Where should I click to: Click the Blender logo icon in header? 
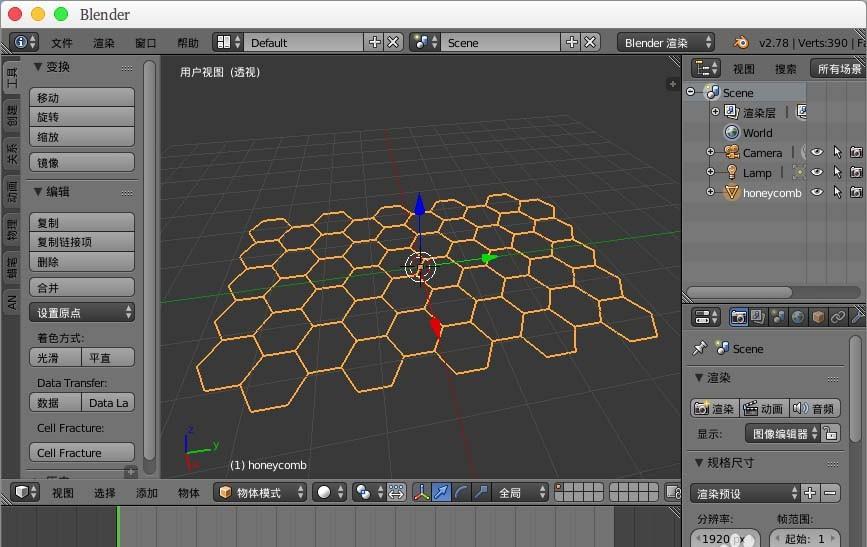point(741,42)
